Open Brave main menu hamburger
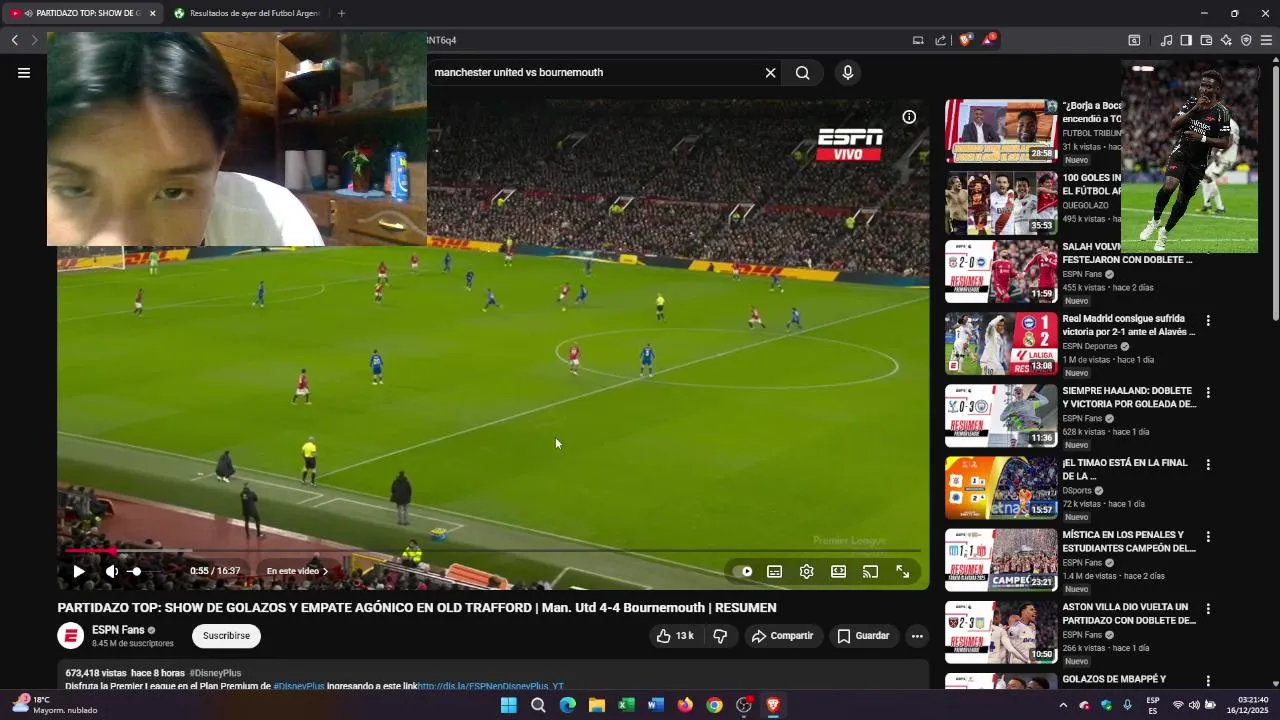 pos(1266,40)
